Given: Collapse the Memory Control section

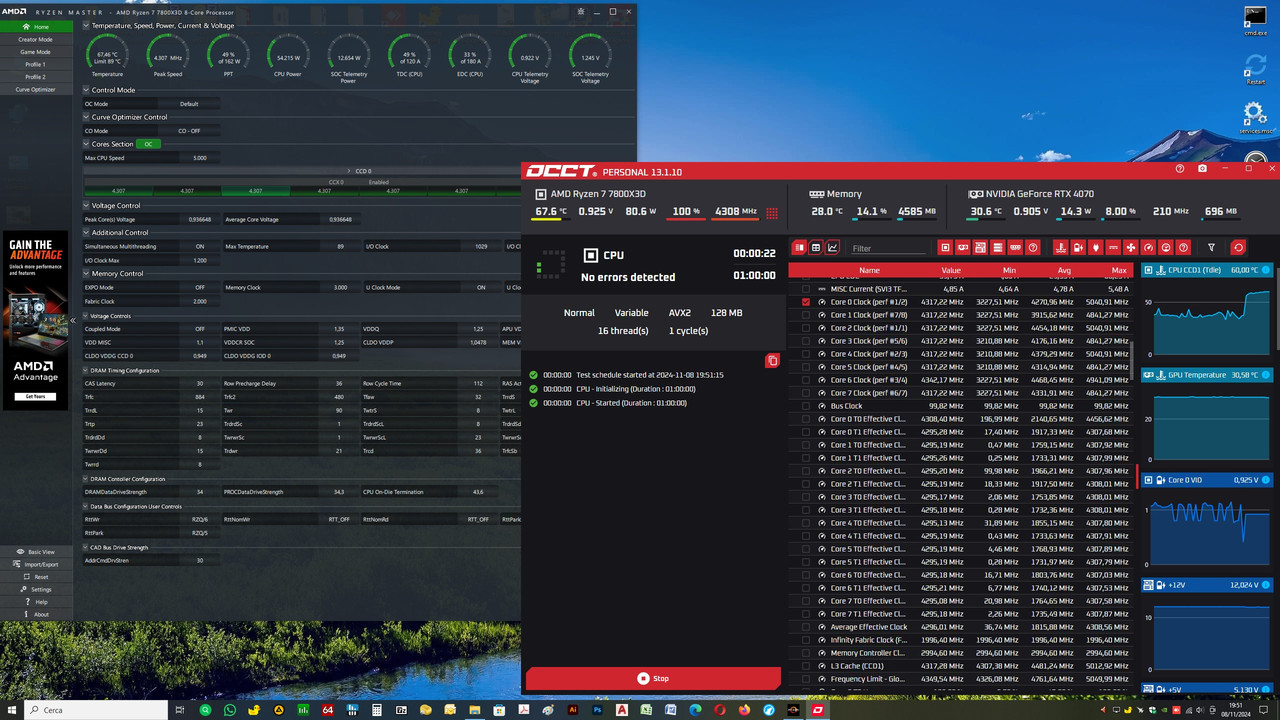Looking at the screenshot, I should [x=86, y=274].
